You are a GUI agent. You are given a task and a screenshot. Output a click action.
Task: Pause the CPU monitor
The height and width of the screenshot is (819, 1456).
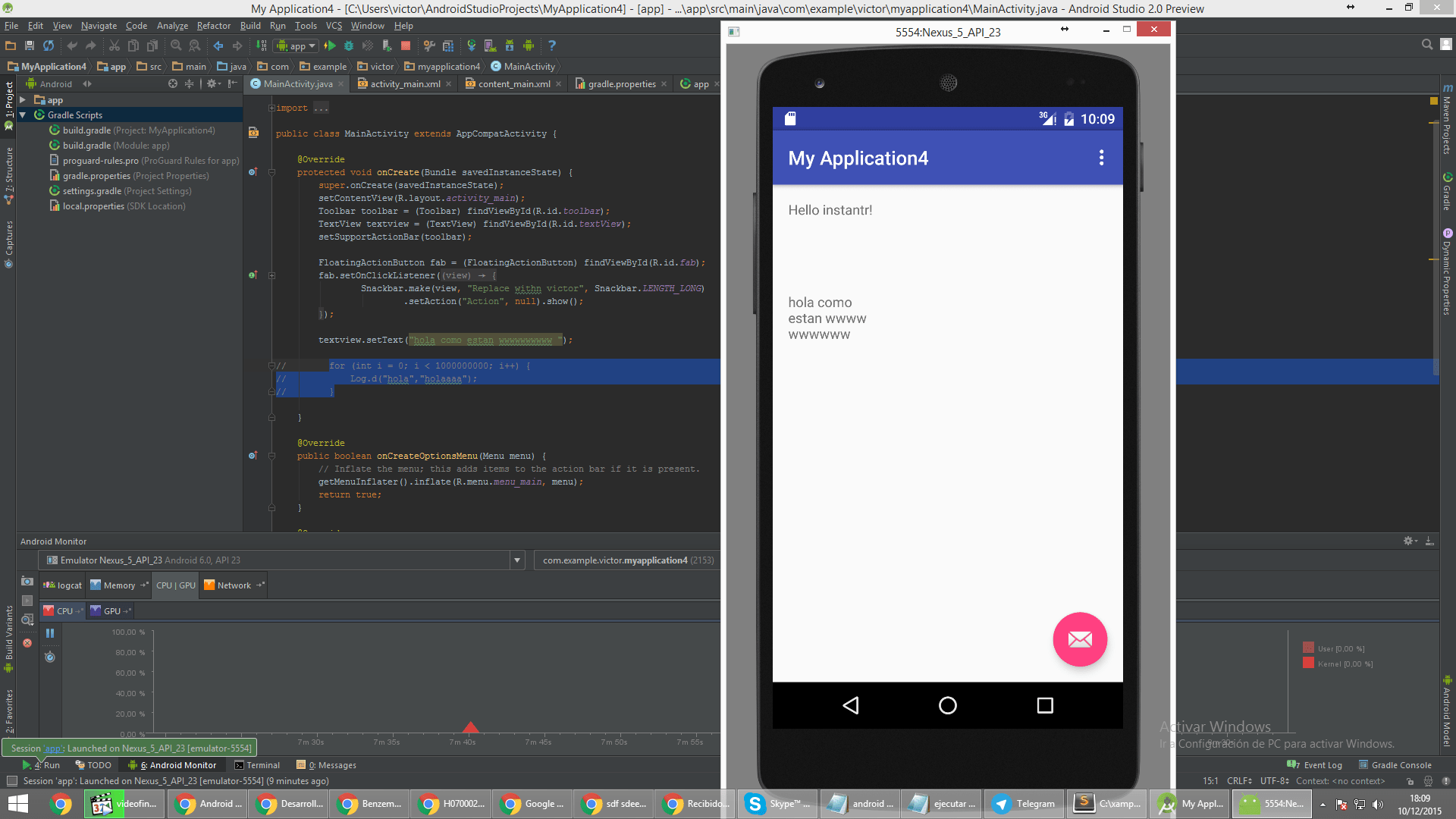coord(50,632)
